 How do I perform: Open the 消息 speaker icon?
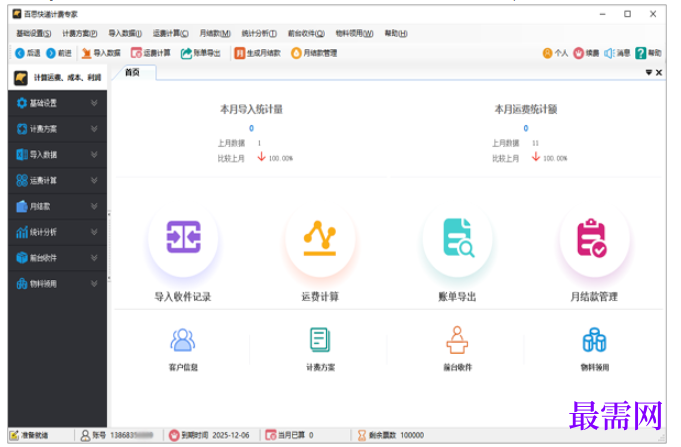pos(609,53)
